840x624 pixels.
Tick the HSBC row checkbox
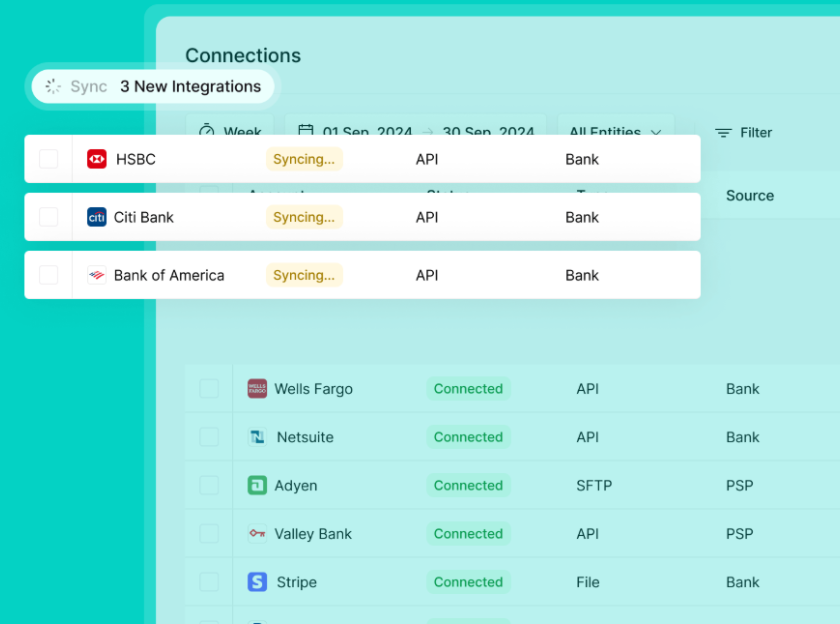click(x=49, y=159)
